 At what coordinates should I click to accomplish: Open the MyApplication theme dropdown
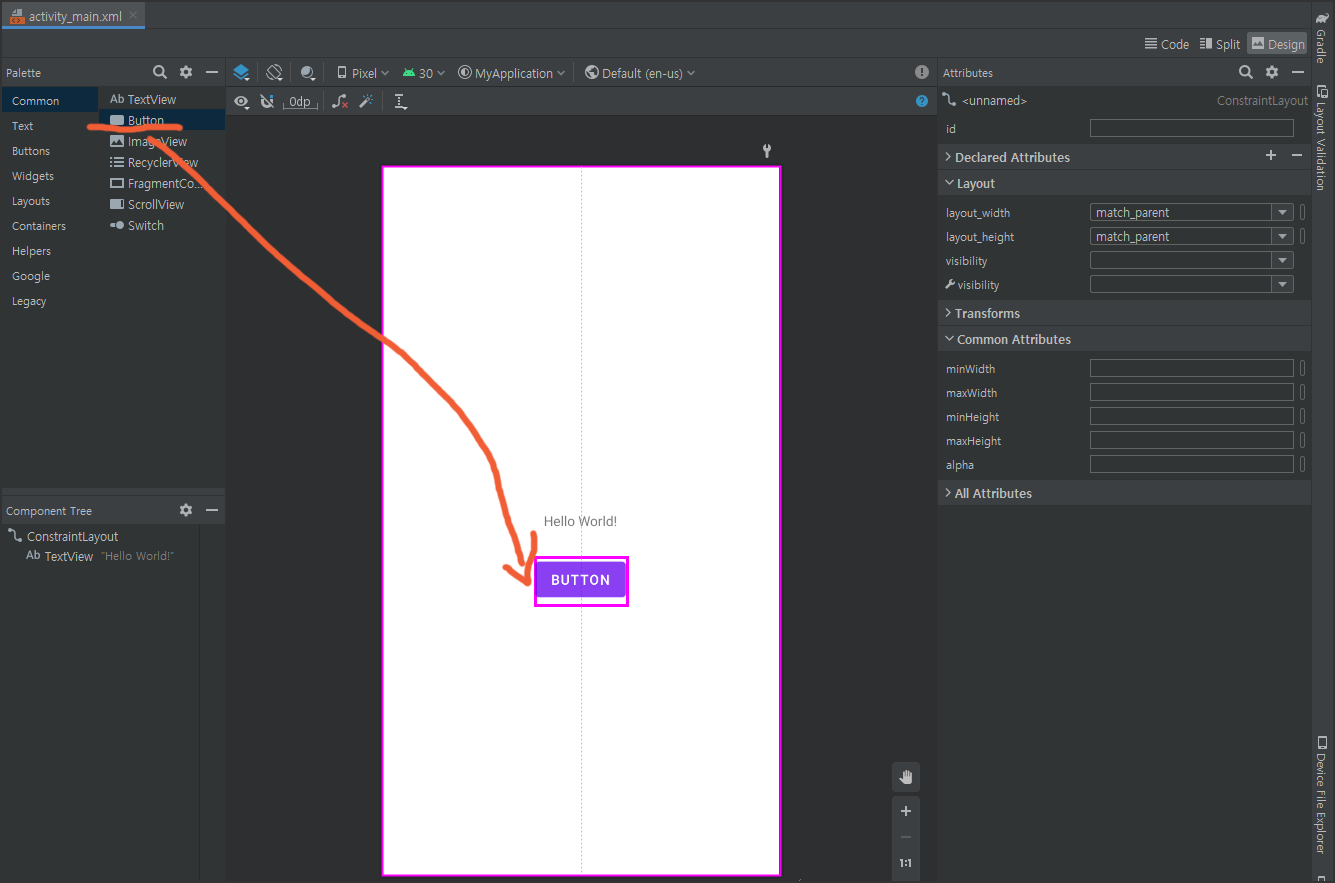[x=511, y=73]
